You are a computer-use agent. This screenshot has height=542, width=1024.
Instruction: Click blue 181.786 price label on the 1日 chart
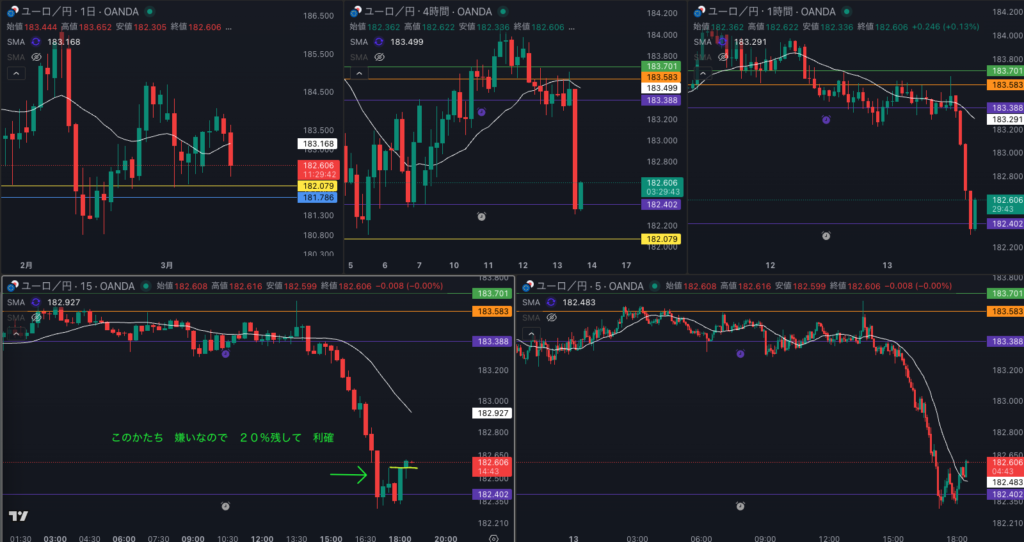(317, 197)
